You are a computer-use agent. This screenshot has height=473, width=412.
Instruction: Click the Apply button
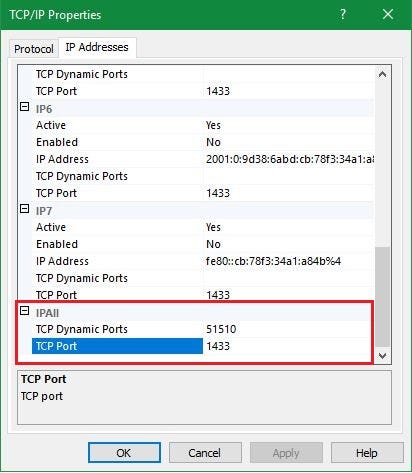[x=286, y=453]
